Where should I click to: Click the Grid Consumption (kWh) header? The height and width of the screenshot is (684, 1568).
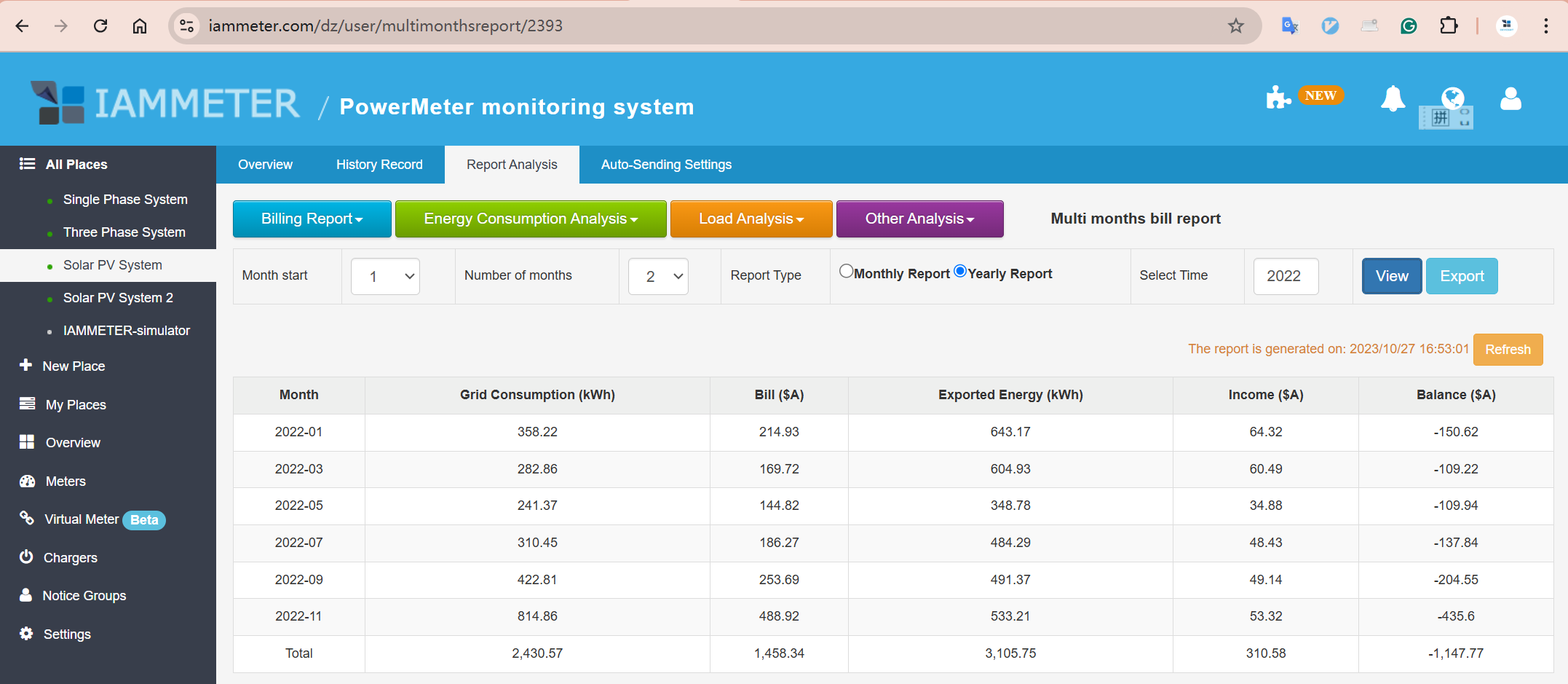[537, 395]
